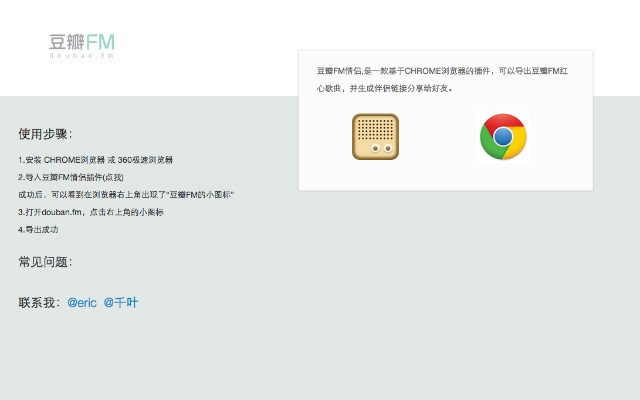The image size is (640, 400).
Task: Click the Douban FM radio icon
Action: tap(376, 136)
